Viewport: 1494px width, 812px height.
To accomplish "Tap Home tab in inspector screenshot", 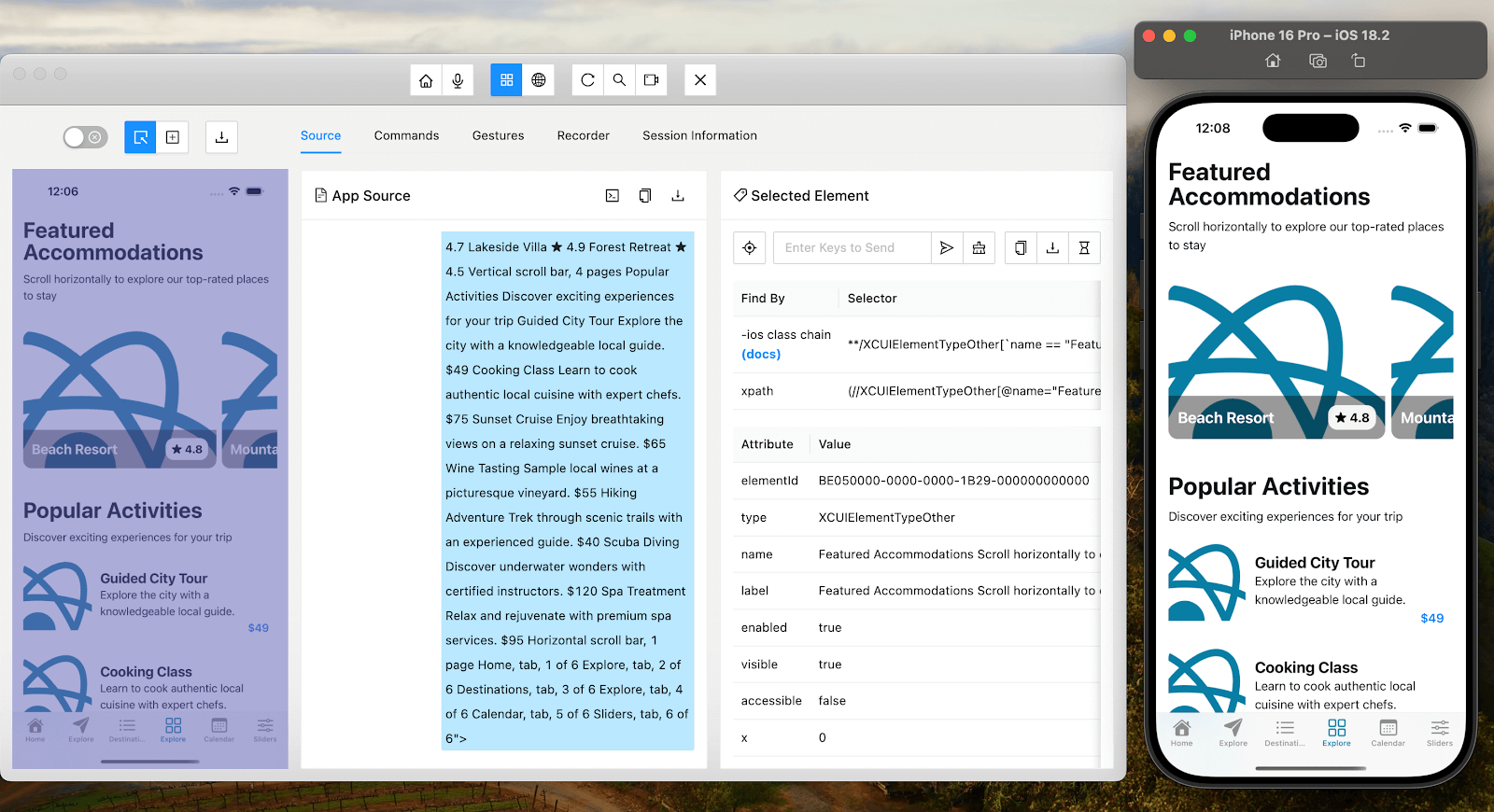I will (35, 730).
